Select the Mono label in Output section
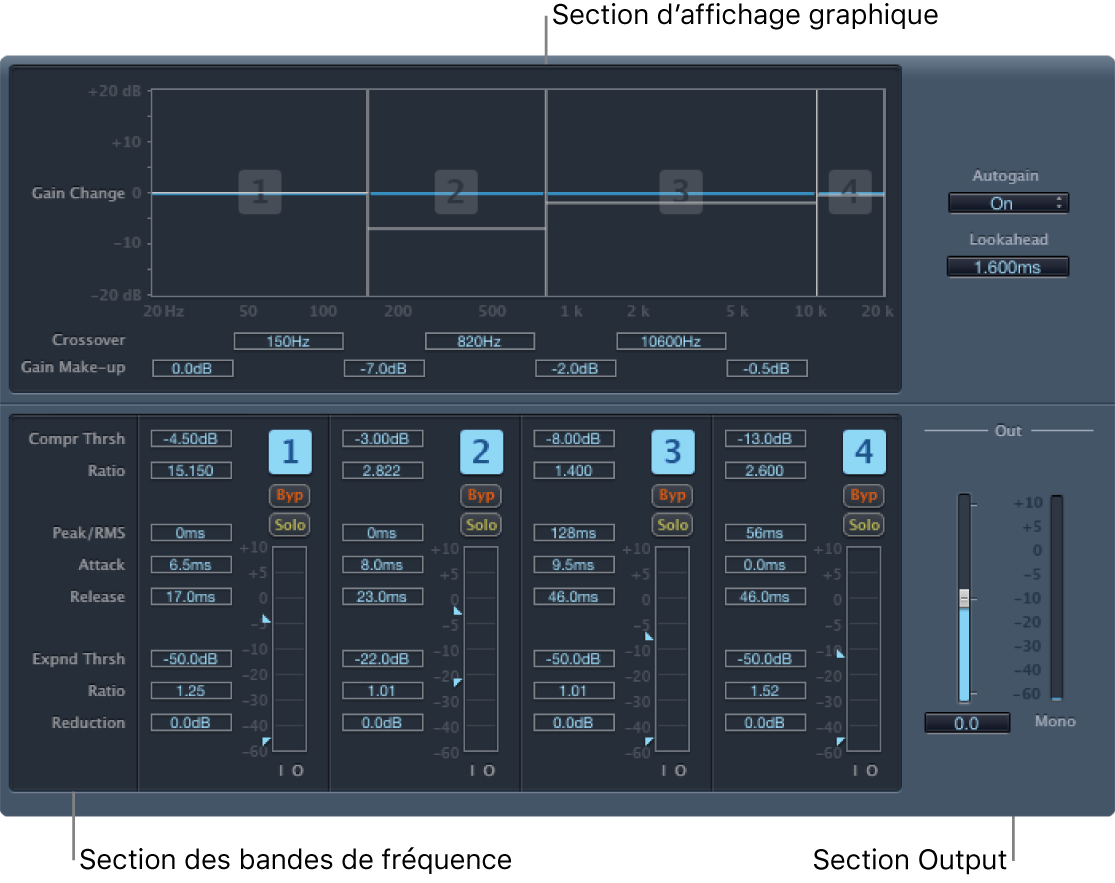This screenshot has height=883, width=1115. (x=1054, y=721)
